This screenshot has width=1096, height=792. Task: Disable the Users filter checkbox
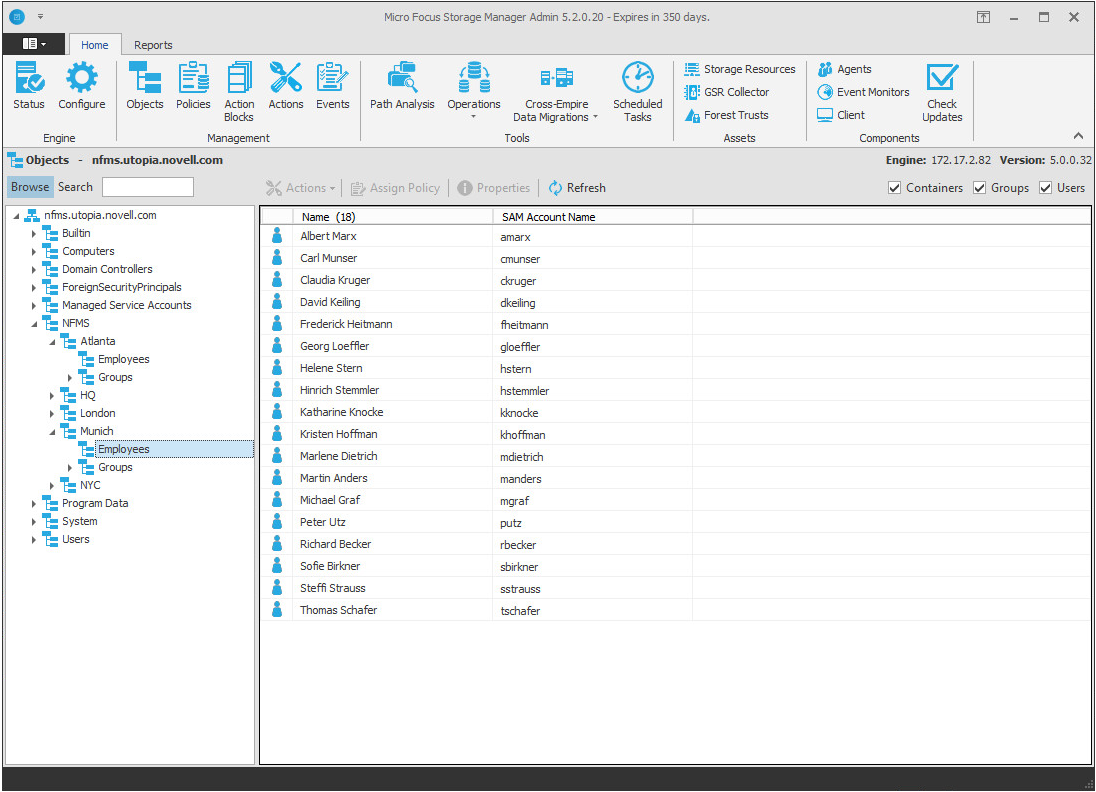click(1046, 188)
